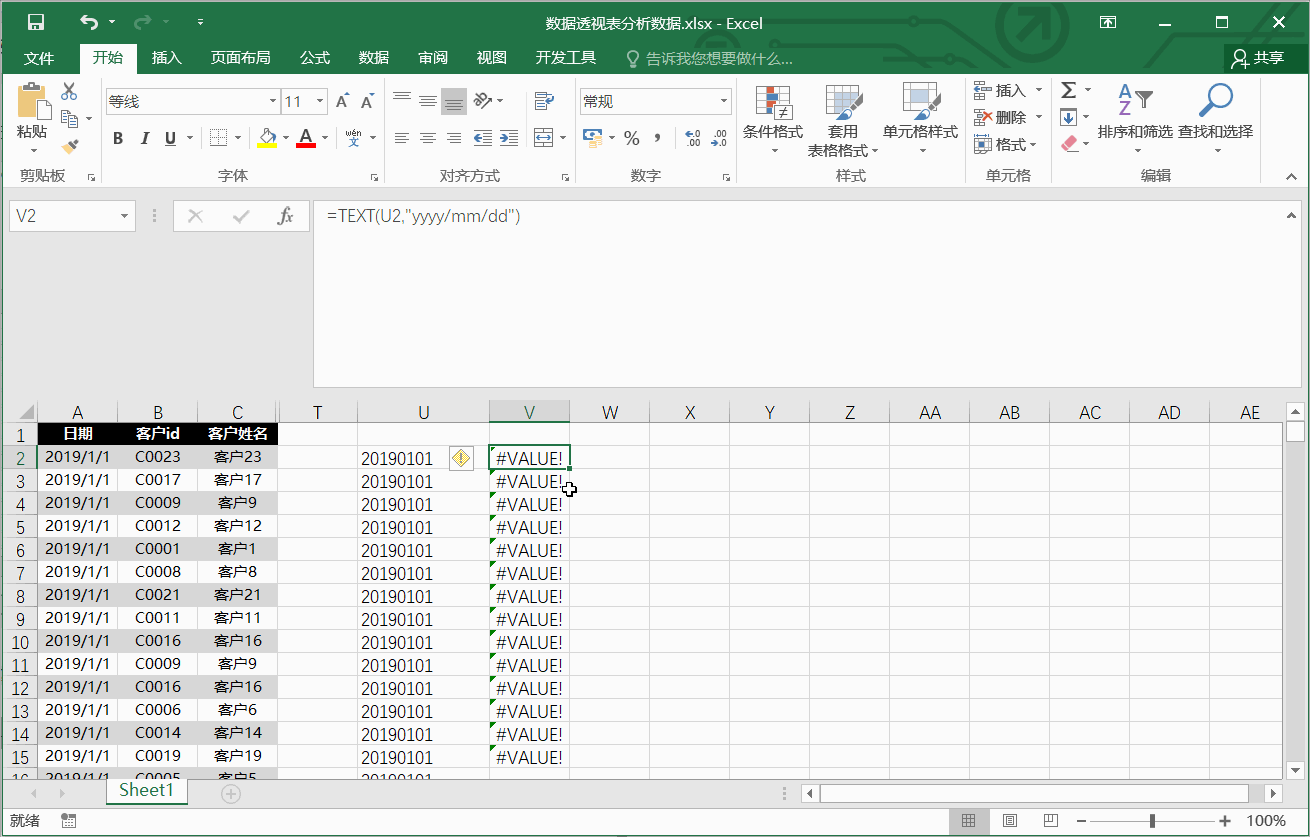The image size is (1310, 837).
Task: Apply red font color
Action: click(306, 138)
